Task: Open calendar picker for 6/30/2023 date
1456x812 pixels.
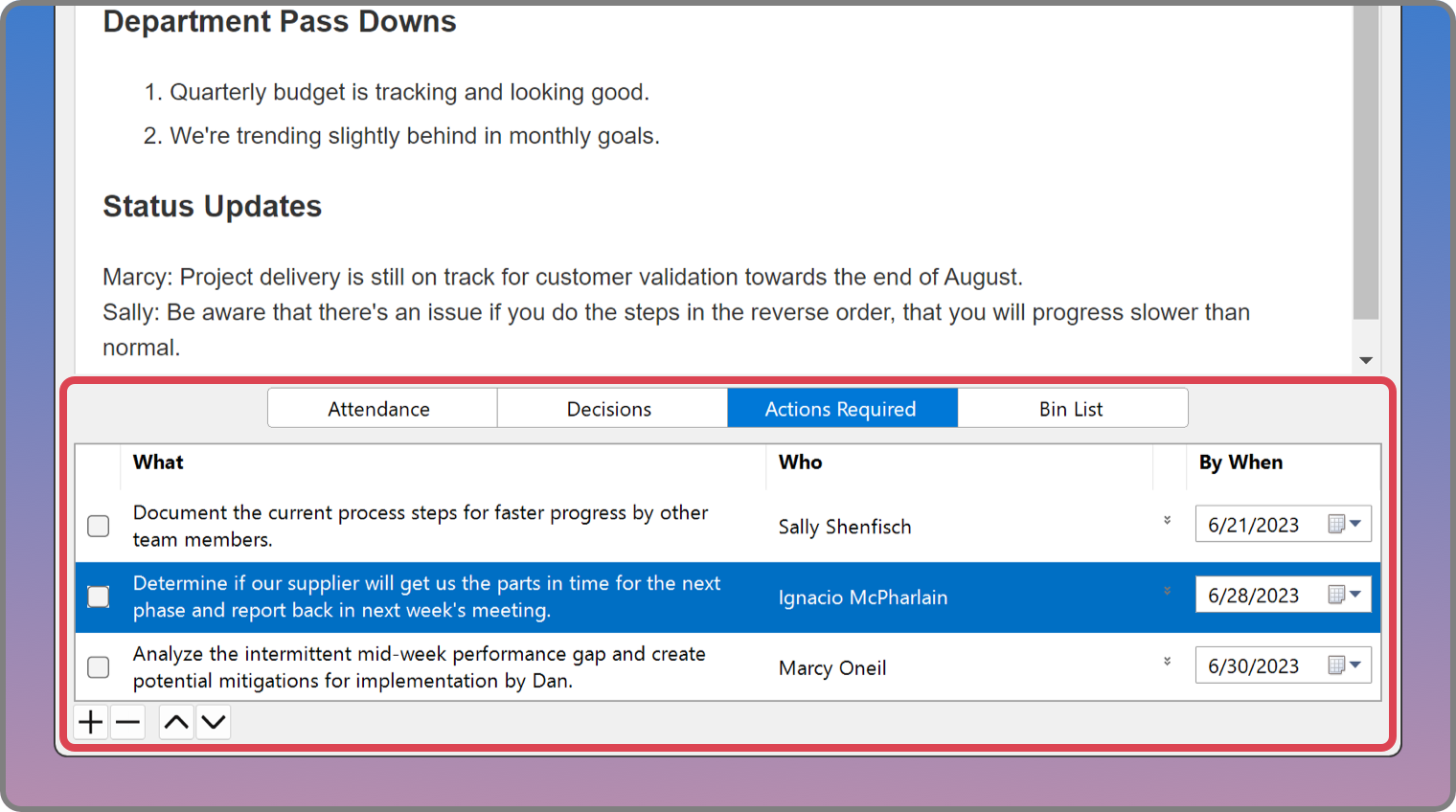Action: (x=1344, y=665)
